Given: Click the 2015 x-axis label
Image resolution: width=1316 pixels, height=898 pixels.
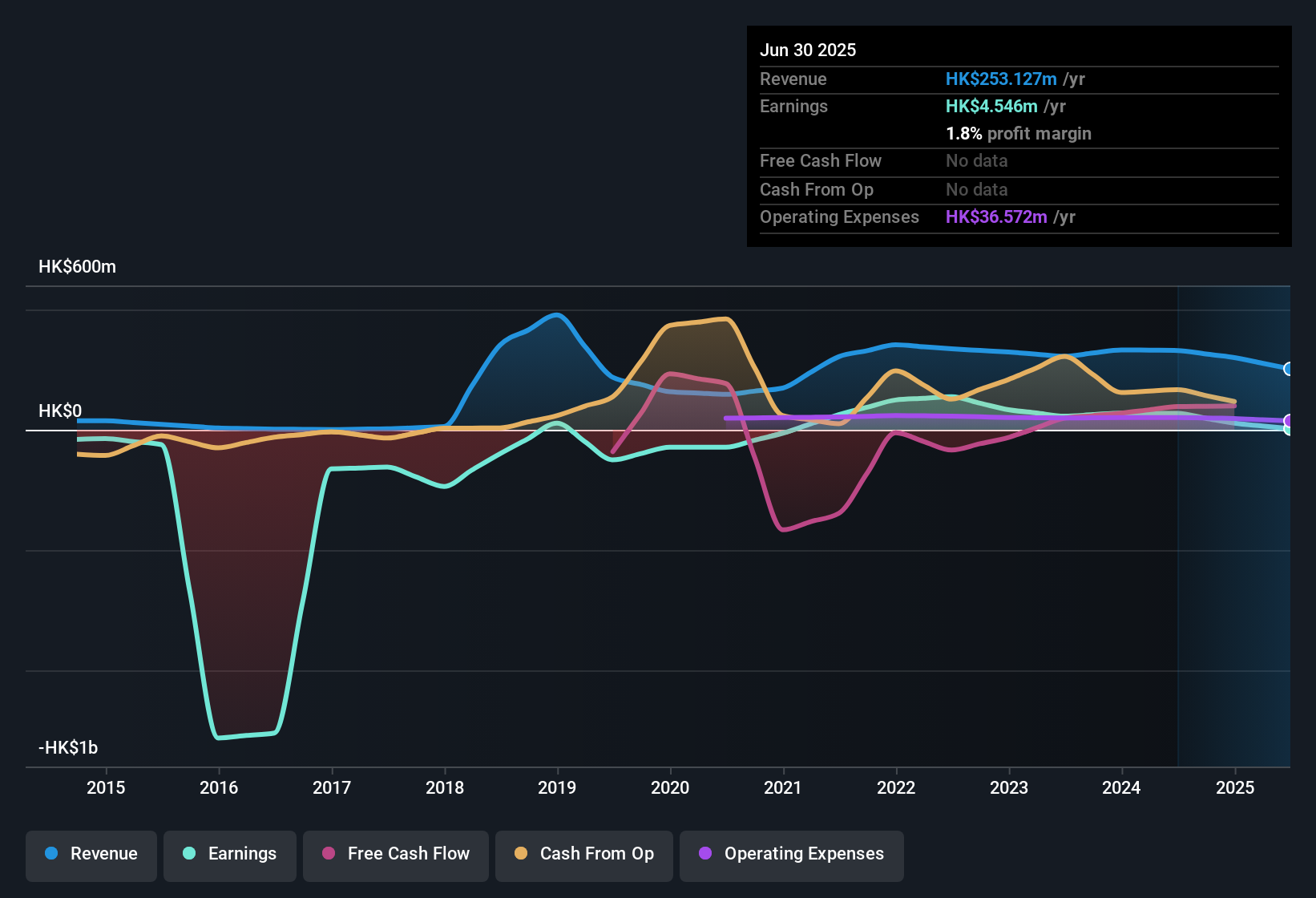Looking at the screenshot, I should [106, 787].
